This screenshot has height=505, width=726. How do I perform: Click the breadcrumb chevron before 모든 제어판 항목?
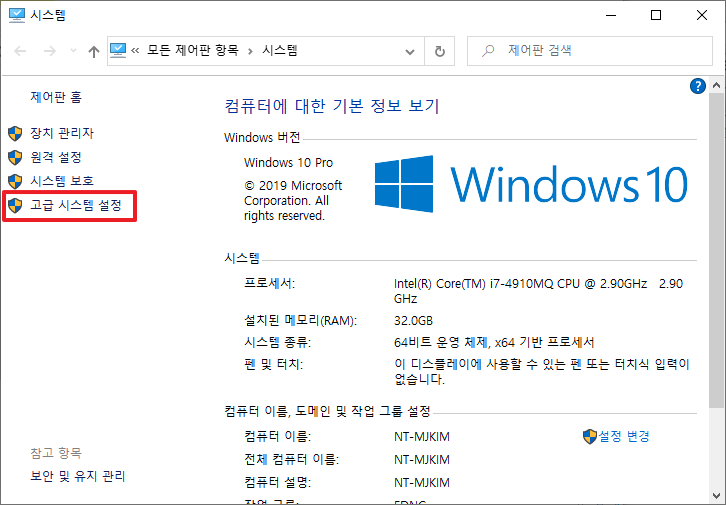click(x=136, y=51)
